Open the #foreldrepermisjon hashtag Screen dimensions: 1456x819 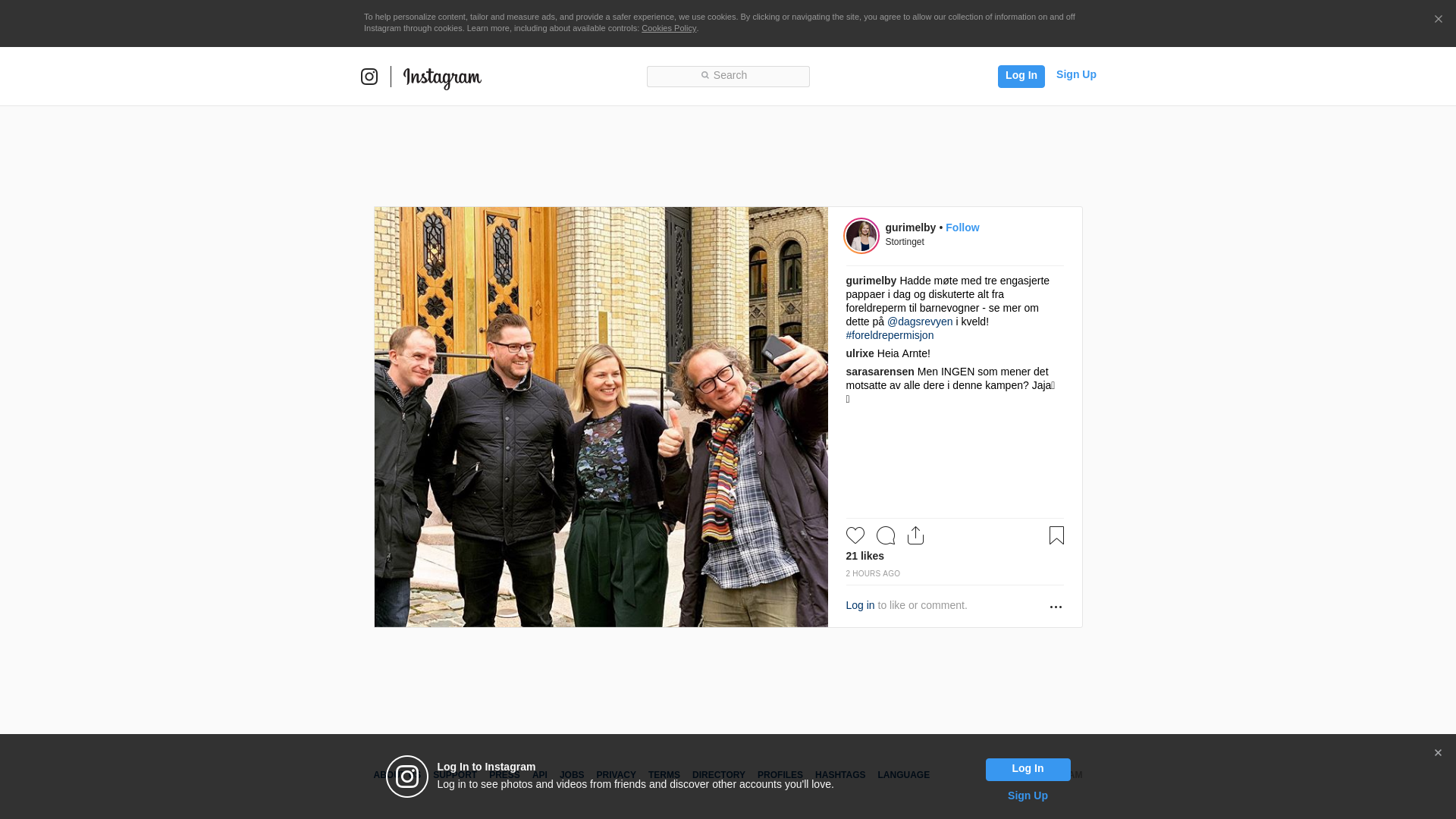pyautogui.click(x=890, y=335)
